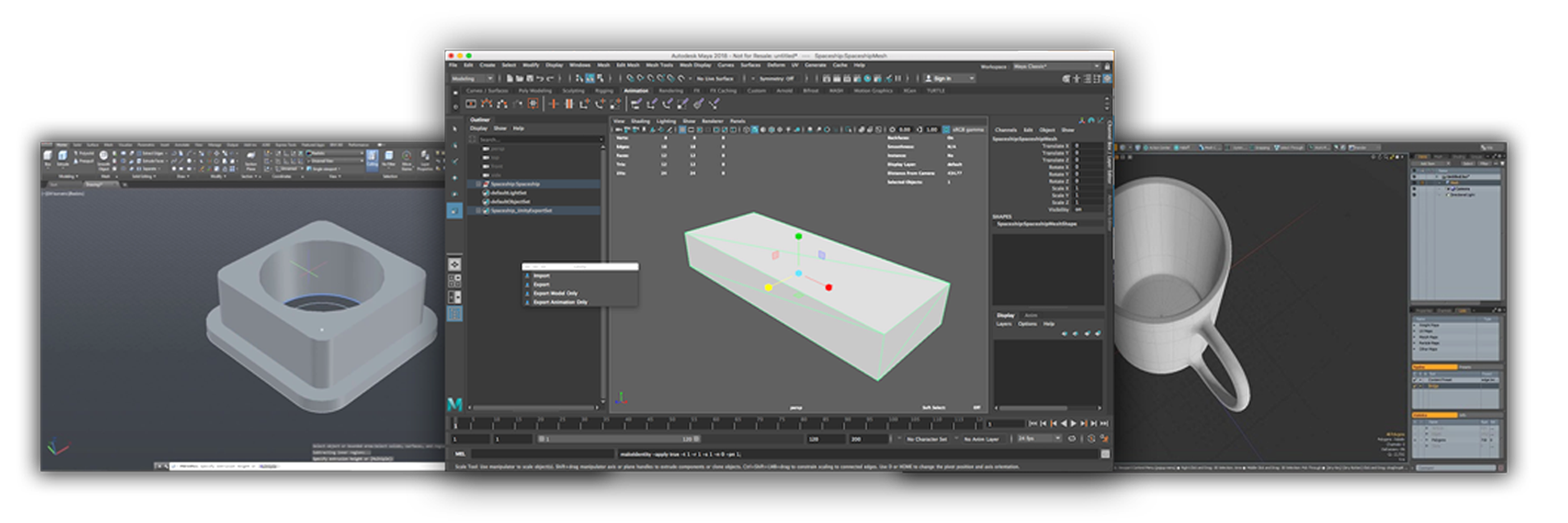1568x523 pixels.
Task: Click the play forward button in Maya timeline
Action: click(x=1073, y=424)
